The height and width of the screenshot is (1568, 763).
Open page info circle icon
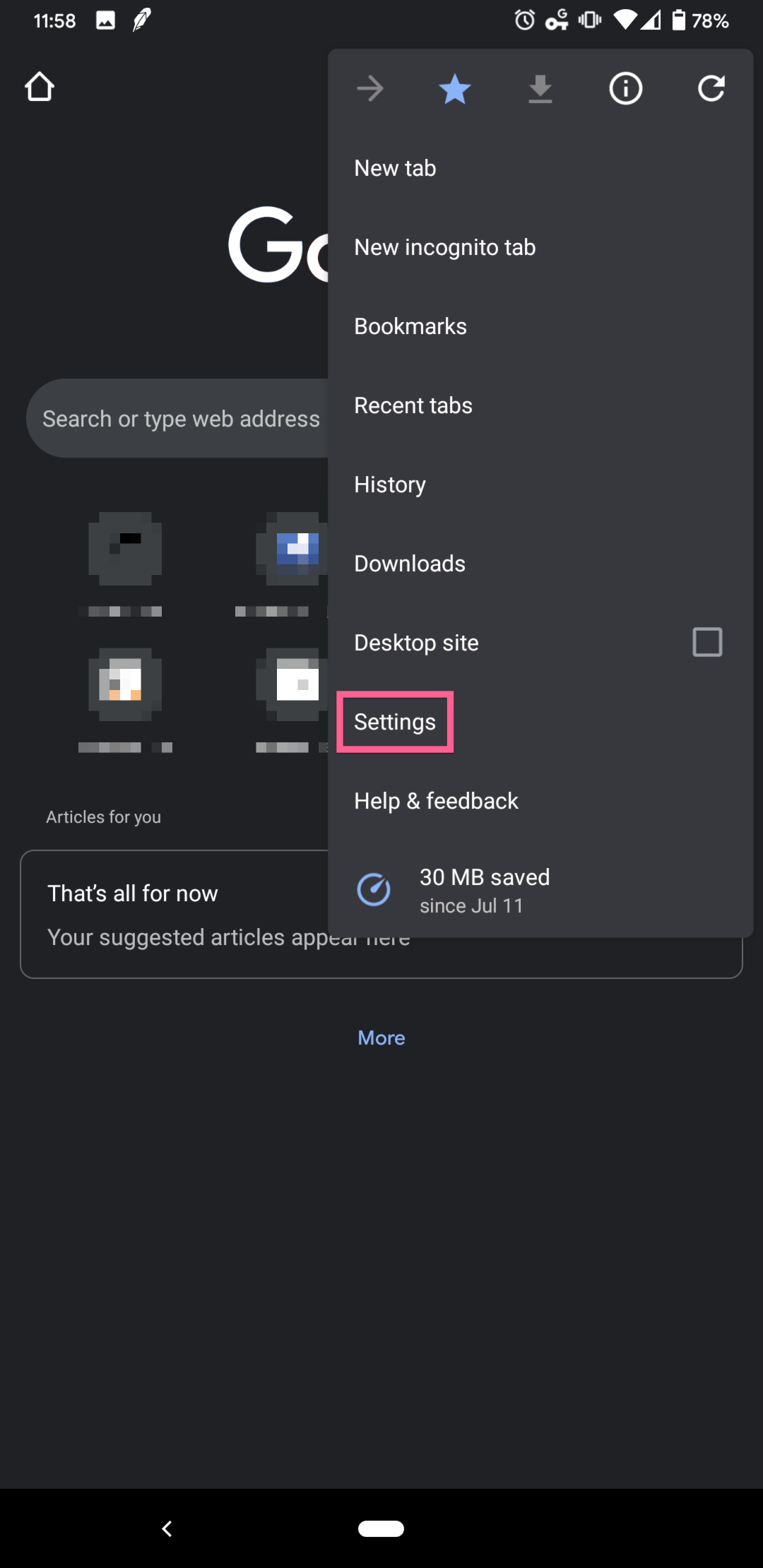click(626, 89)
